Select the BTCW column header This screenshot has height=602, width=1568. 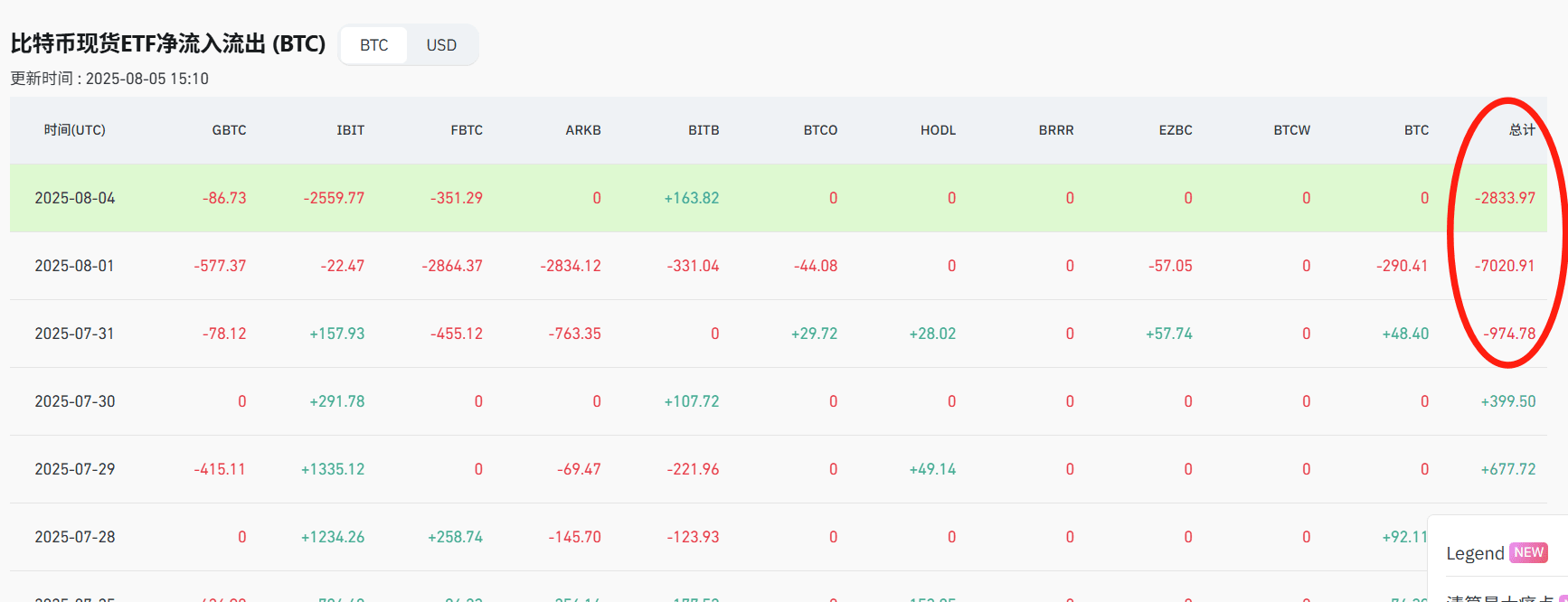pos(1292,130)
